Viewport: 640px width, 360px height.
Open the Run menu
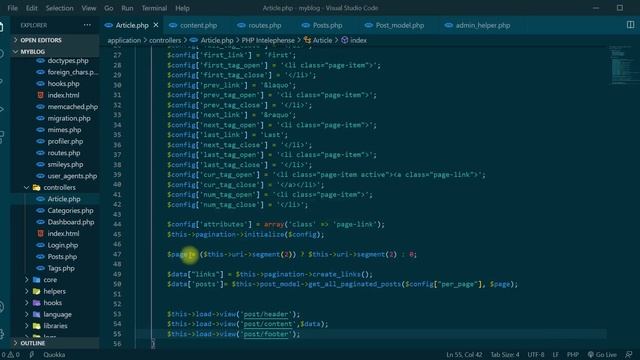(127, 8)
